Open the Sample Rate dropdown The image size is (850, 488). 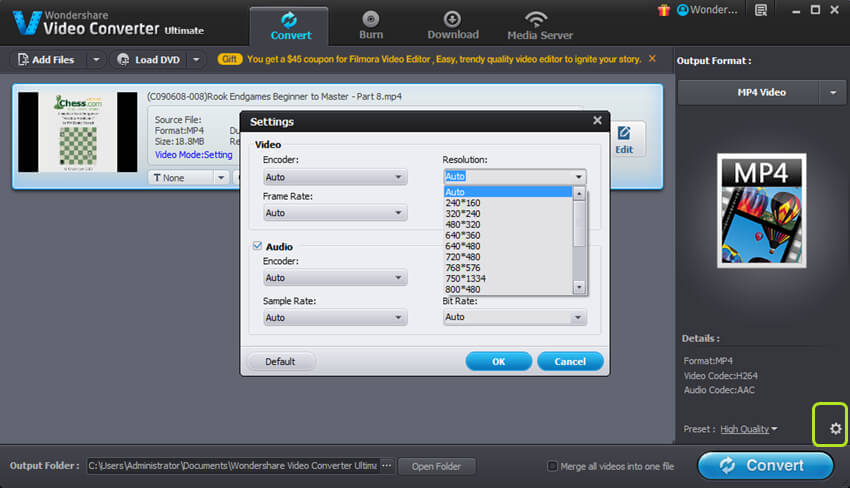coord(334,318)
